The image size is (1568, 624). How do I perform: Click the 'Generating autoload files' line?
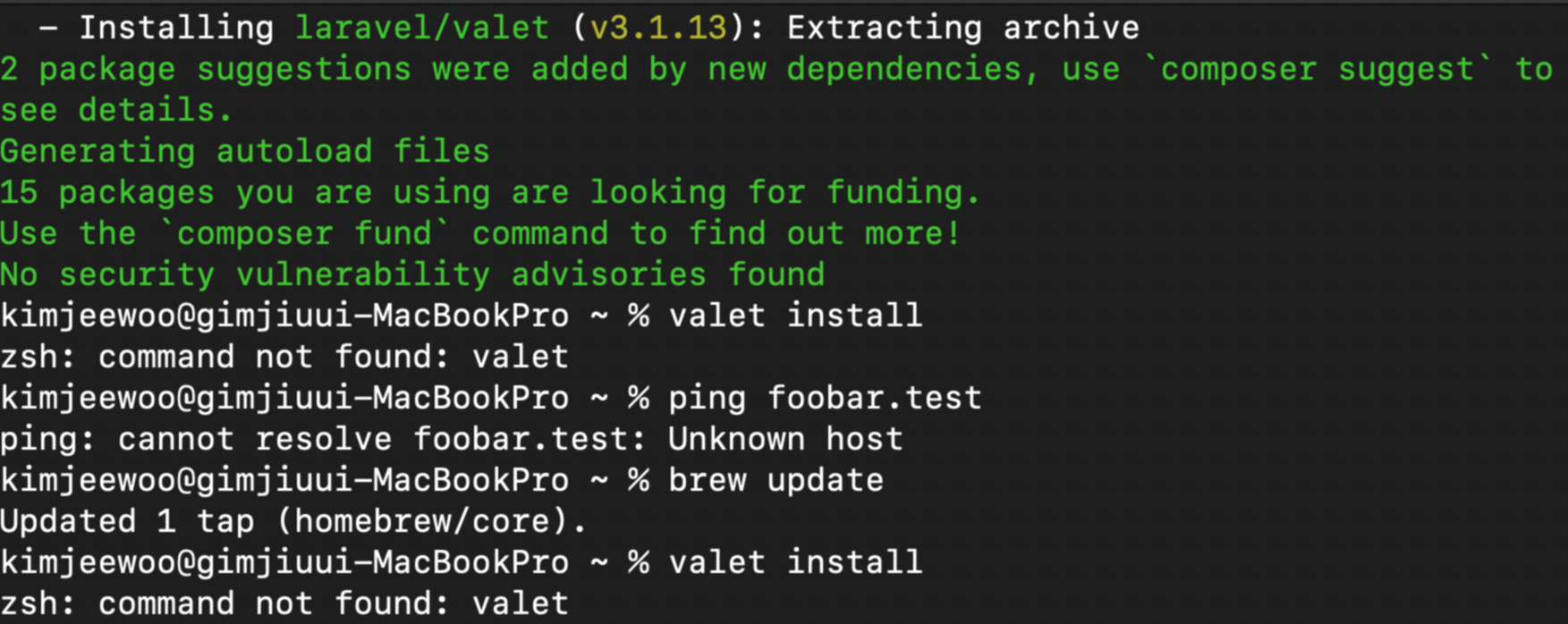coord(245,151)
